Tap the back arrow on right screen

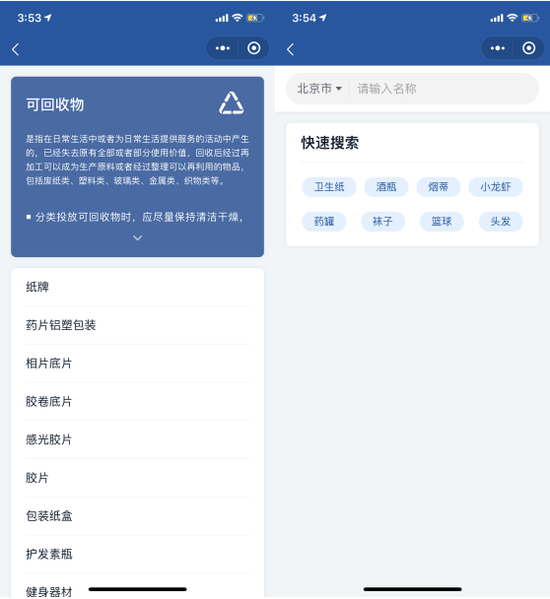[290, 49]
